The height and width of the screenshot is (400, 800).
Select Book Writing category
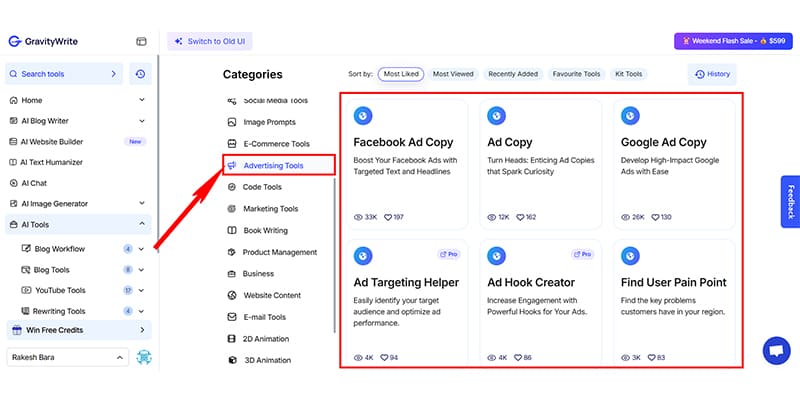click(258, 231)
